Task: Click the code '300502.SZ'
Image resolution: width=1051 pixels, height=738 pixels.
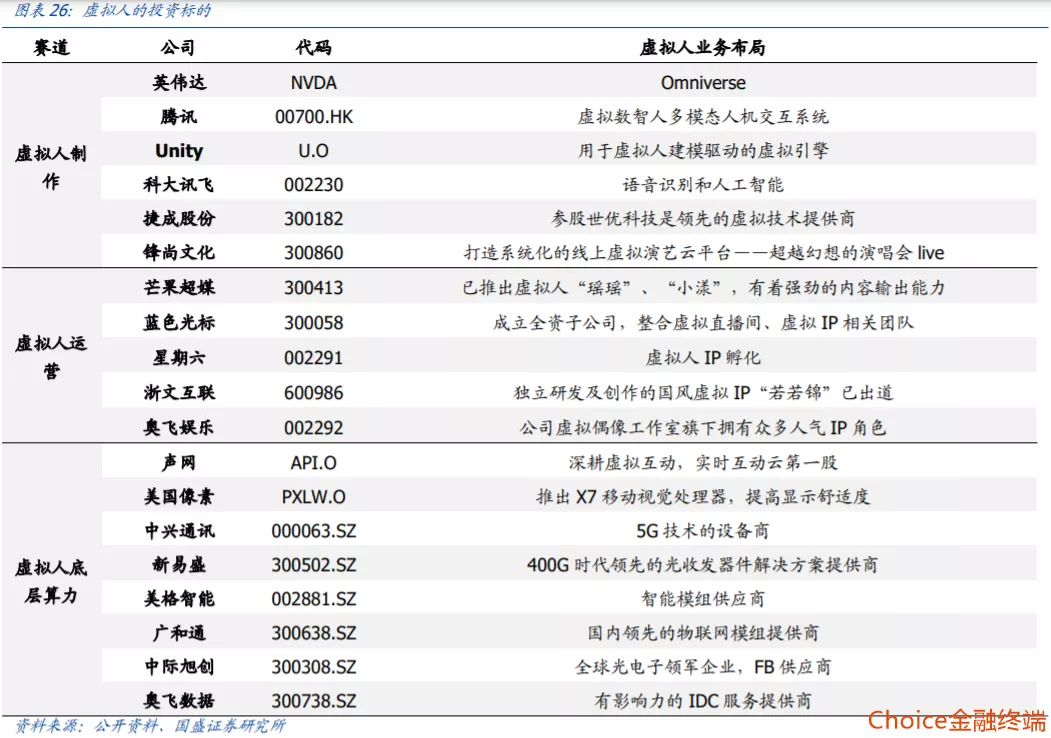Action: pyautogui.click(x=314, y=566)
